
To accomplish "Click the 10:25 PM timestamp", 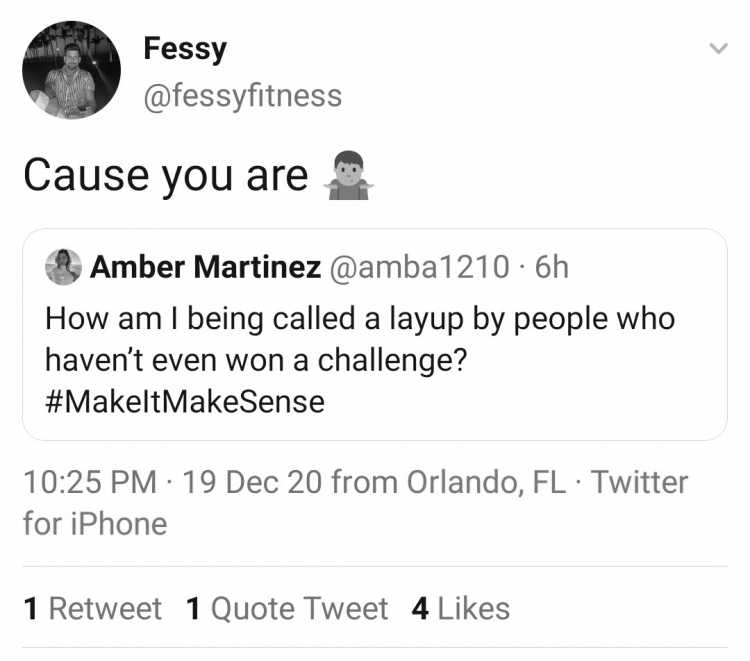I will click(90, 482).
